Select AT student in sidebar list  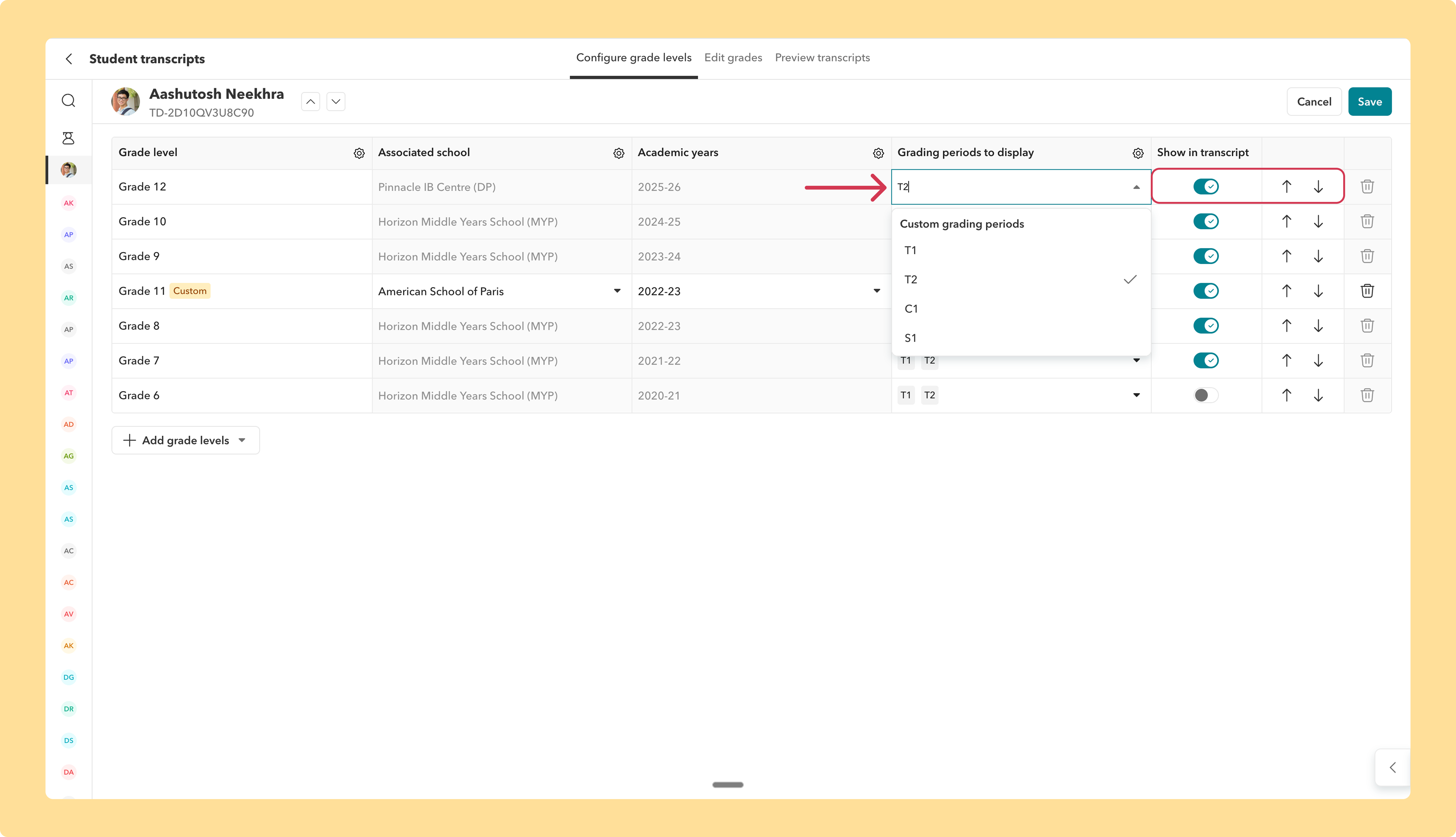[x=68, y=393]
